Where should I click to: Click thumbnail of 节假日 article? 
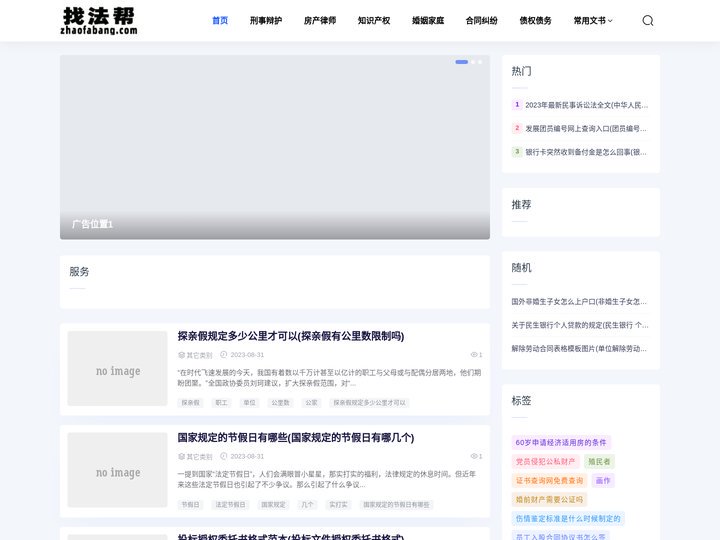(118, 470)
